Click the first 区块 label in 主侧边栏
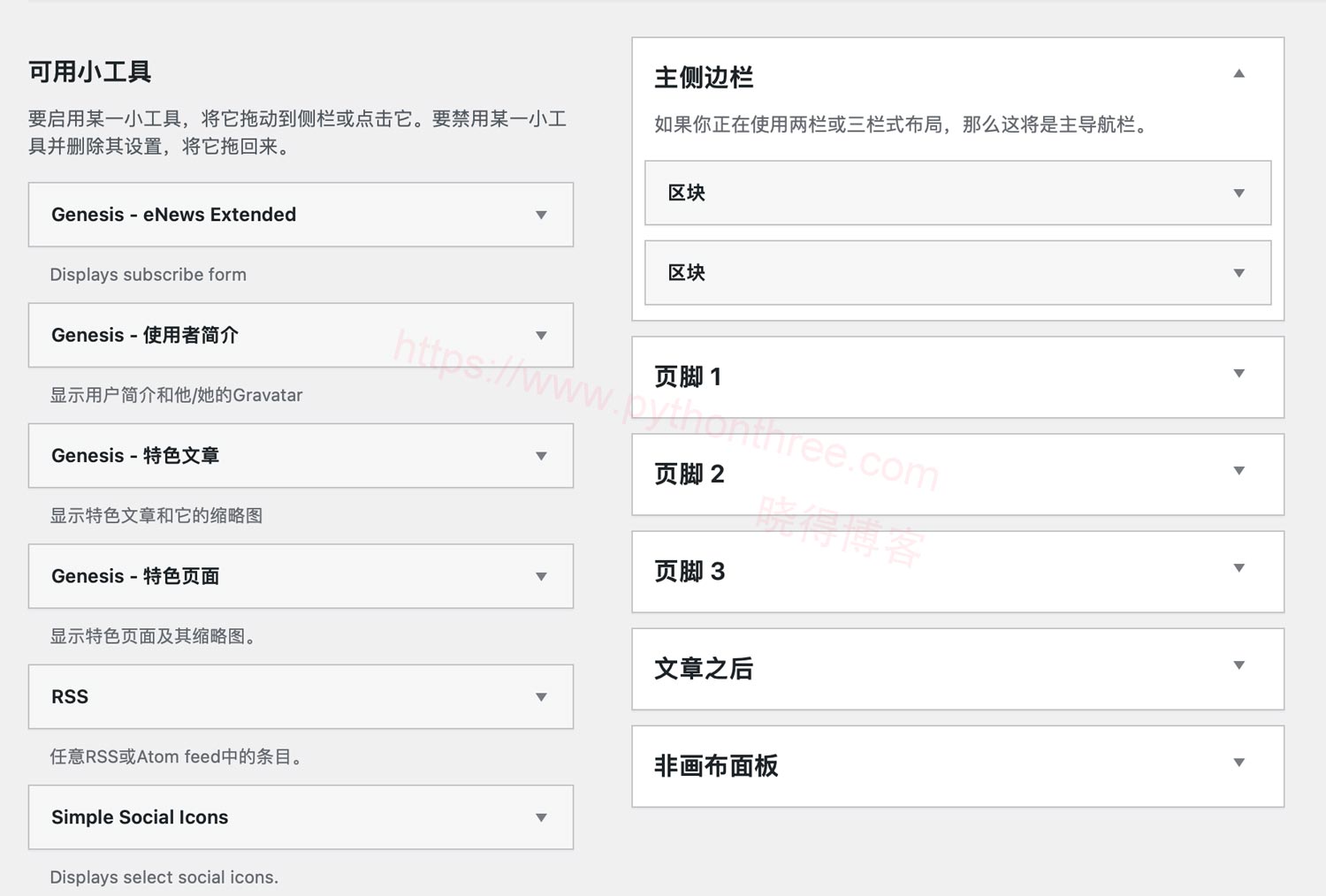The width and height of the screenshot is (1326, 896). tap(687, 193)
